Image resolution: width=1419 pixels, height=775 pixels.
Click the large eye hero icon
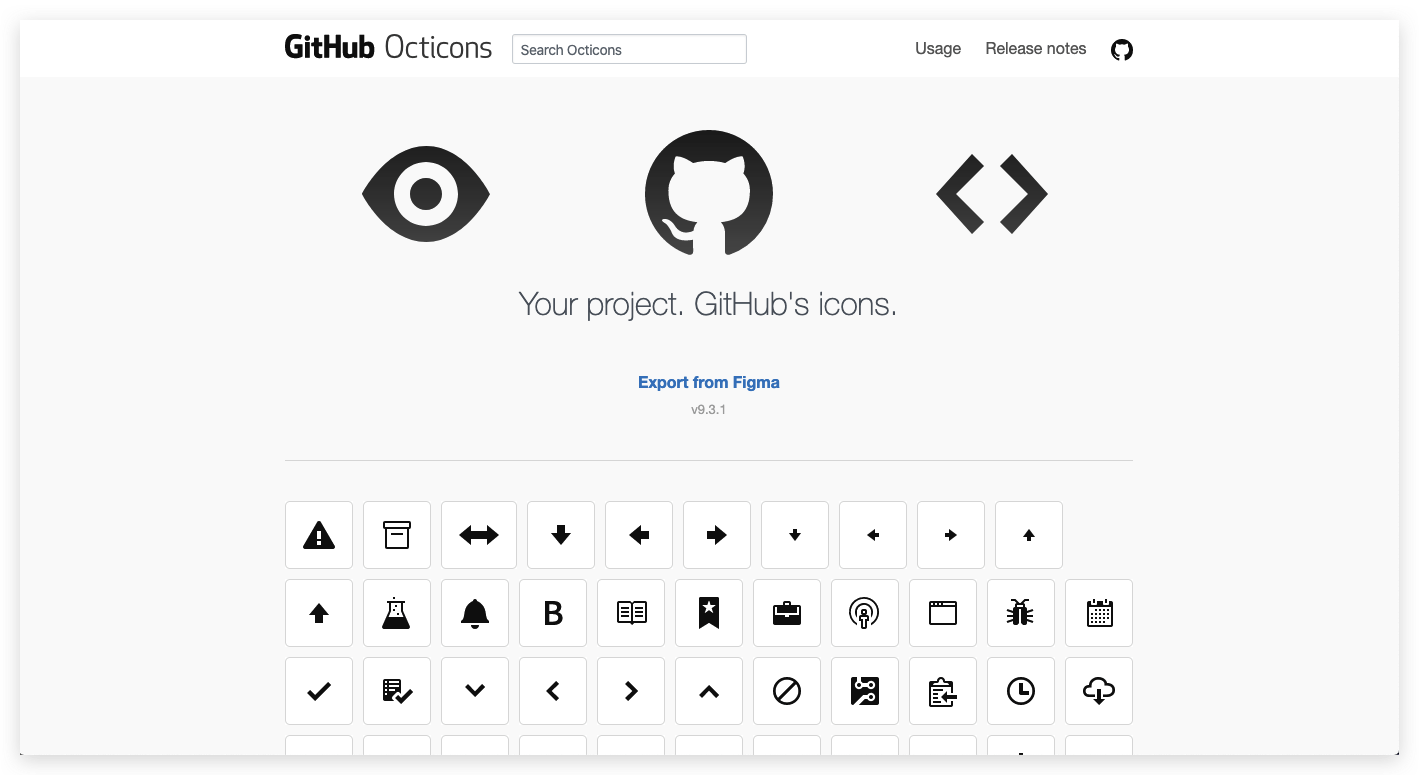pyautogui.click(x=426, y=194)
